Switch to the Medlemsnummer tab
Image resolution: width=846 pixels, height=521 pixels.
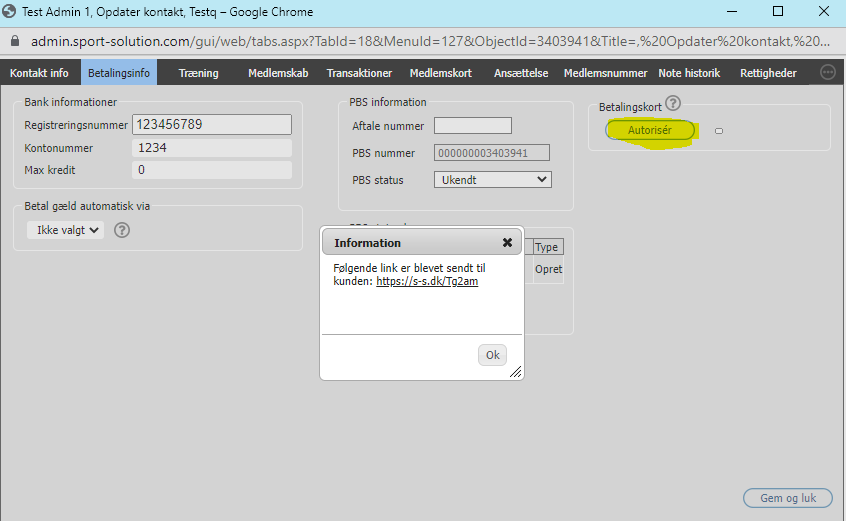pos(605,73)
